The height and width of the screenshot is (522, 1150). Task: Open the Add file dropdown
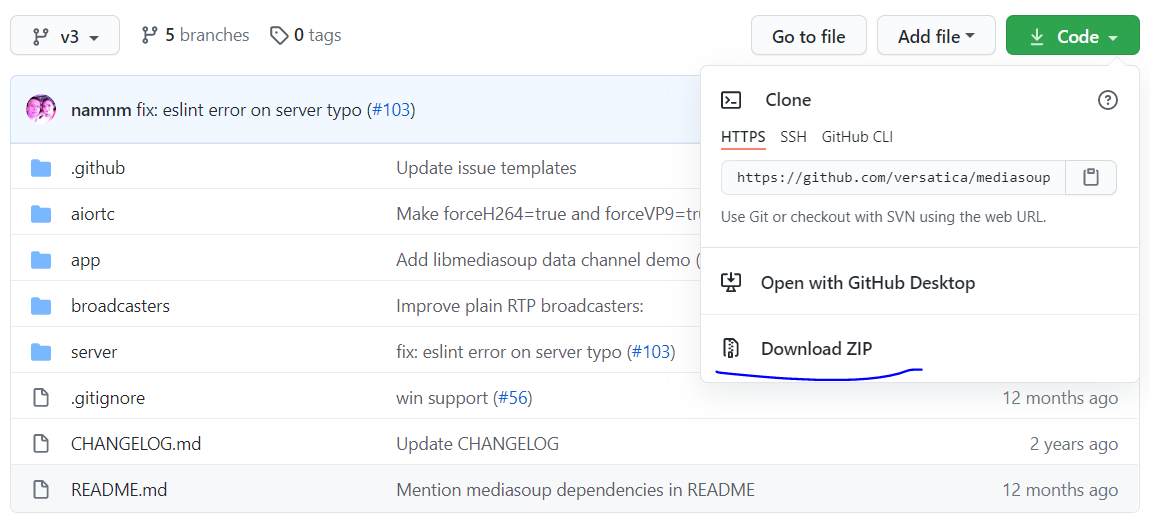coord(936,36)
